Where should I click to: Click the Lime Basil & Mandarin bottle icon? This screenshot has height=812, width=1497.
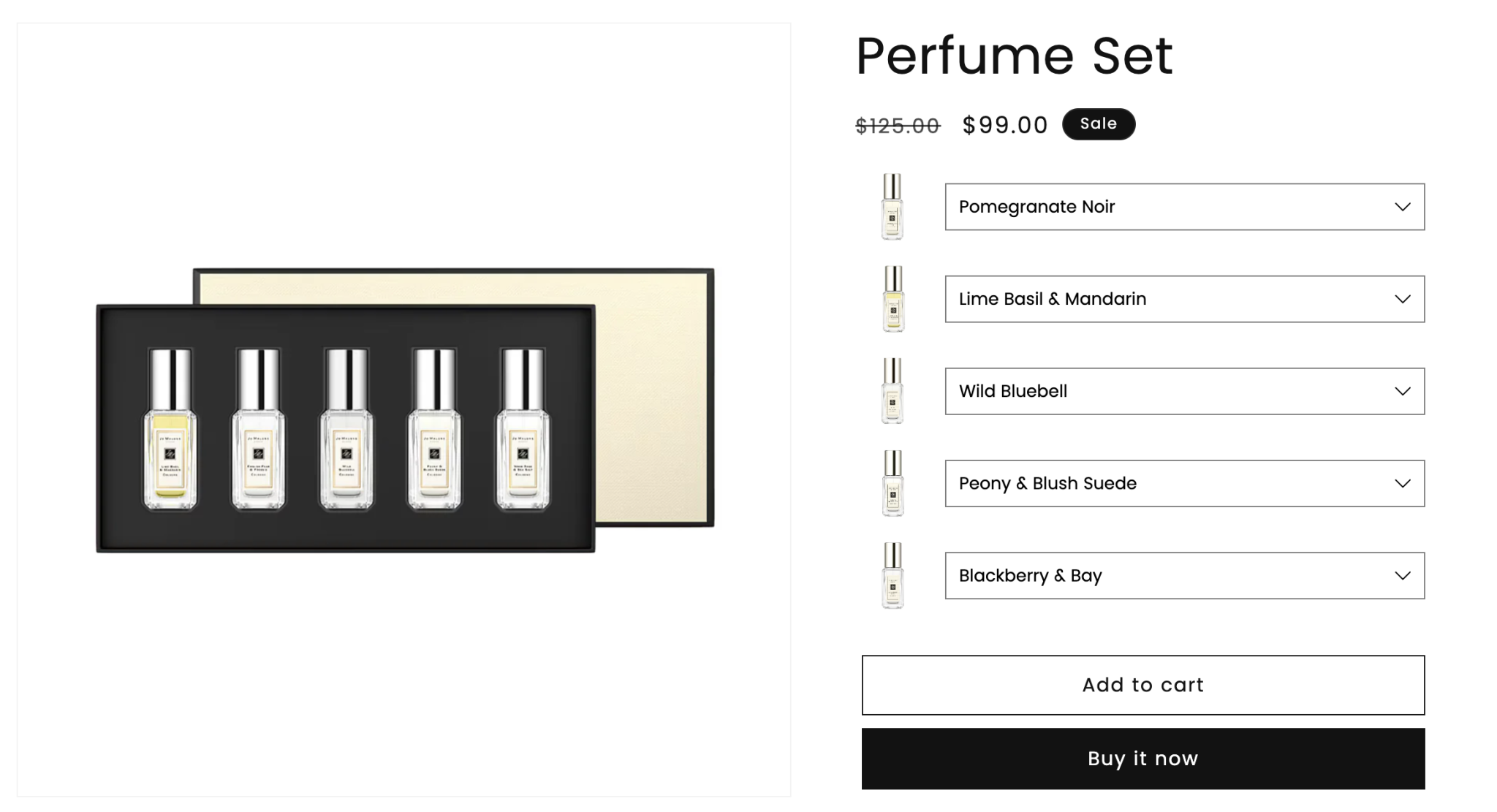(890, 299)
